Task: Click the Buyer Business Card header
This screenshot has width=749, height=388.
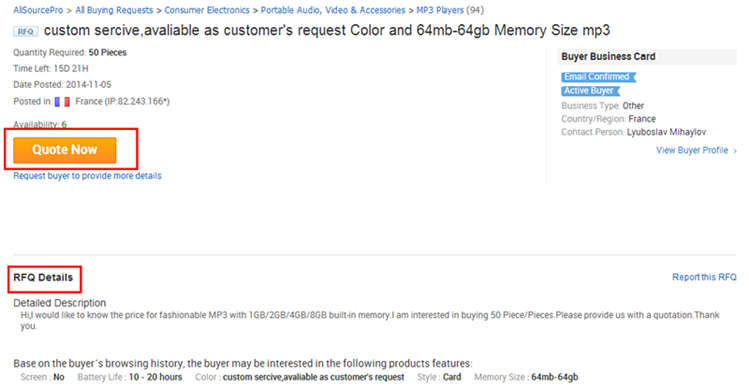Action: tap(609, 56)
